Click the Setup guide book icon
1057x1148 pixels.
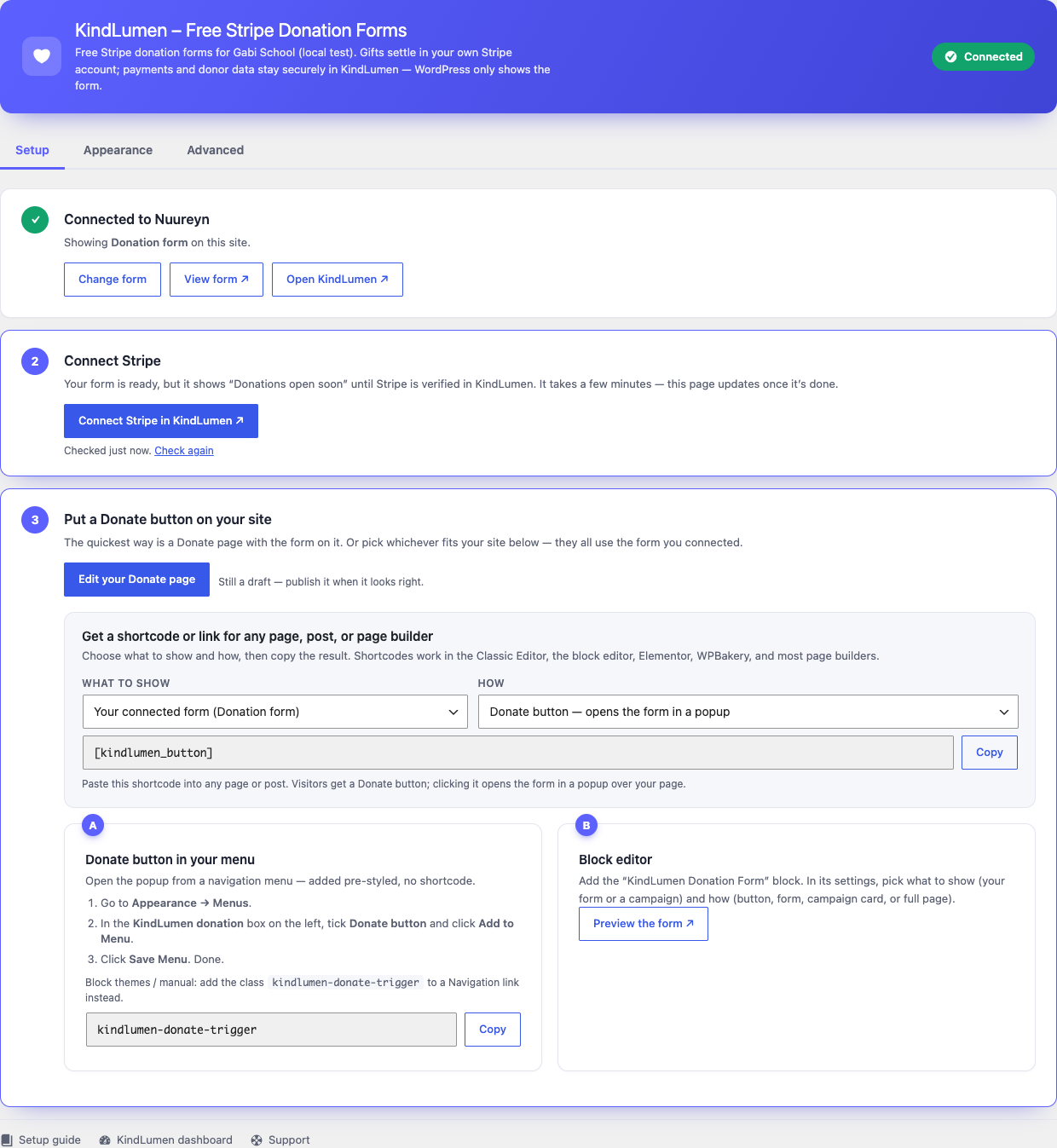(x=7, y=1140)
